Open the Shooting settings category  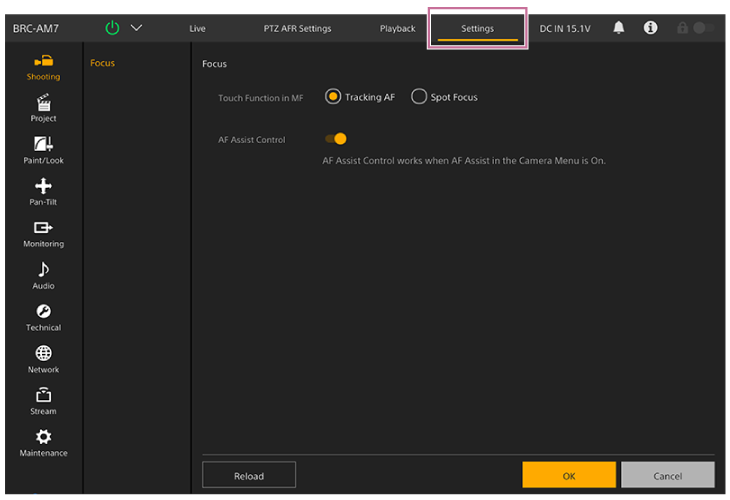[x=43, y=67]
